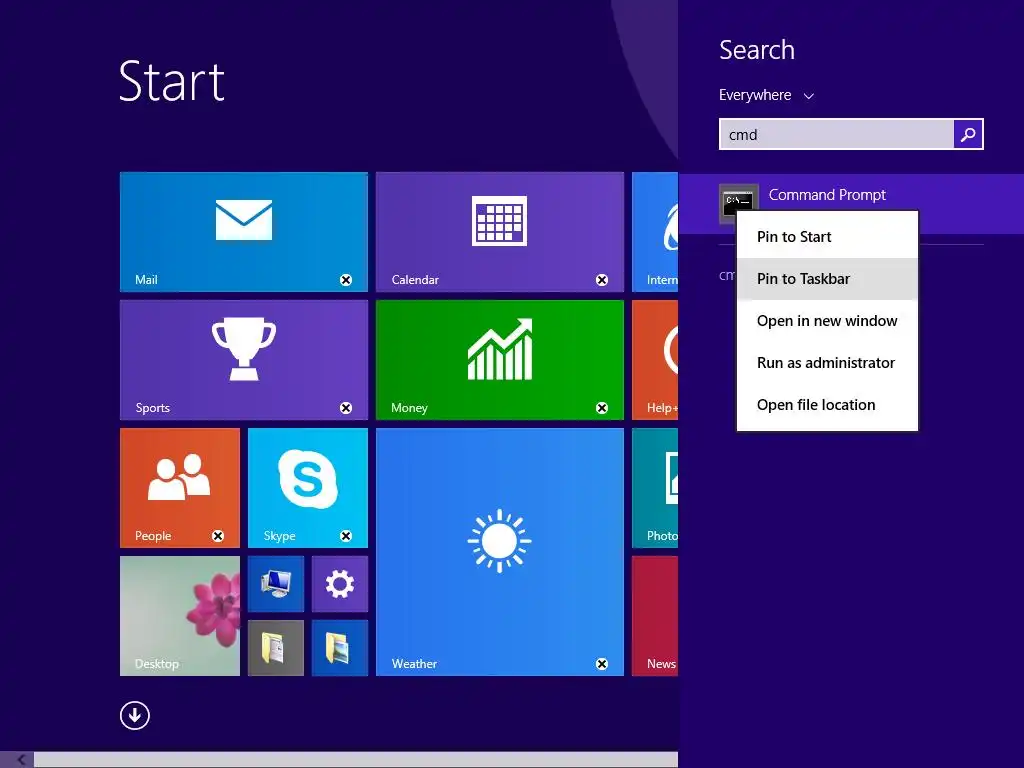Select Open file location
This screenshot has width=1024, height=768.
click(x=827, y=405)
